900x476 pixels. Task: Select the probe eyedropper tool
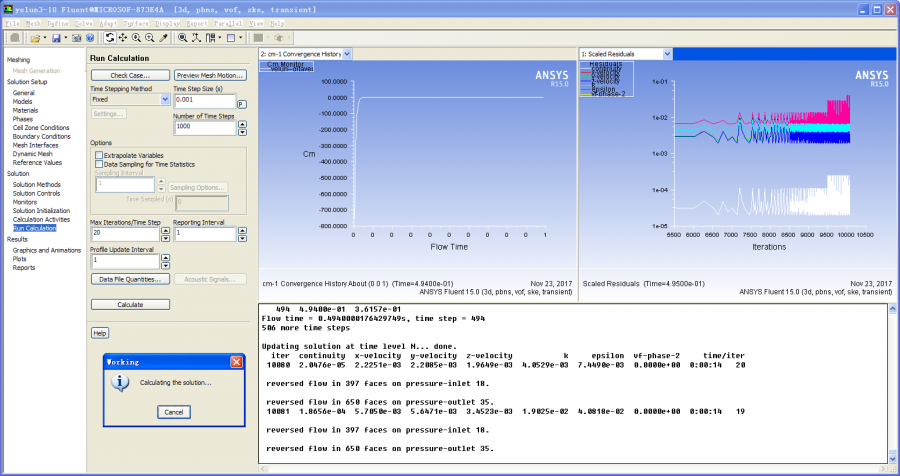coord(163,37)
